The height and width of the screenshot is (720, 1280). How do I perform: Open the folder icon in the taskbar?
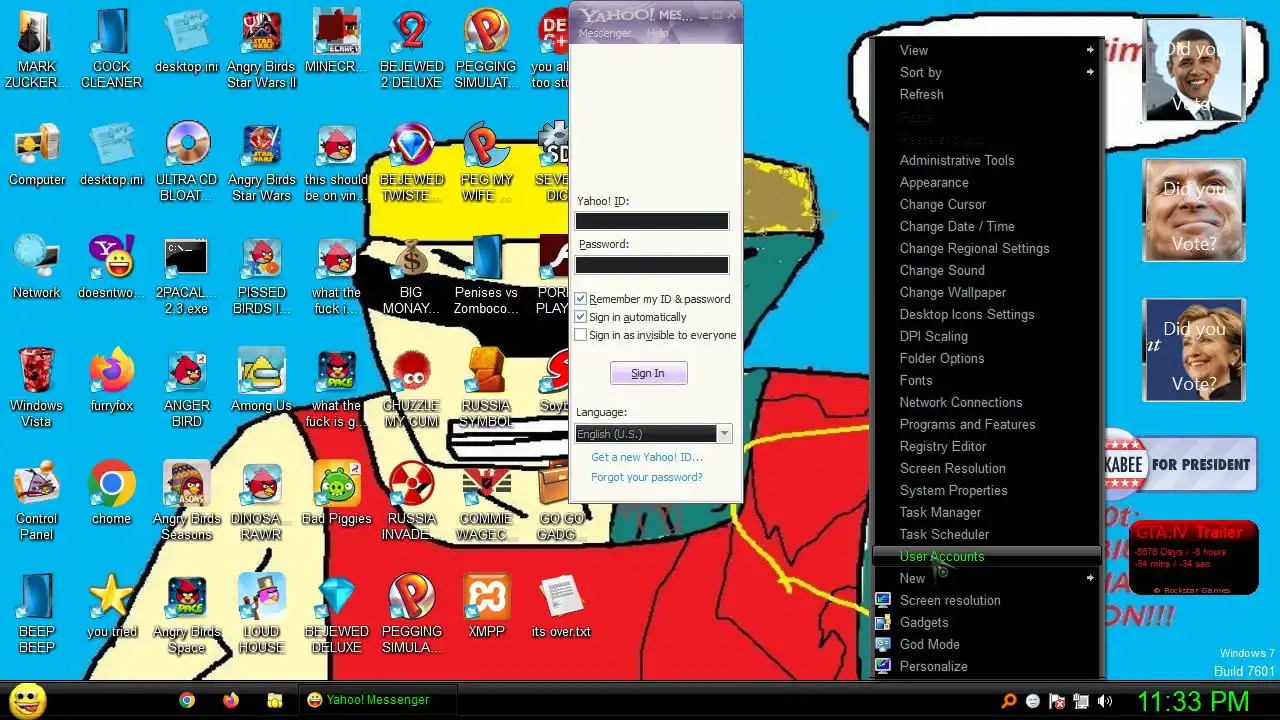point(275,701)
